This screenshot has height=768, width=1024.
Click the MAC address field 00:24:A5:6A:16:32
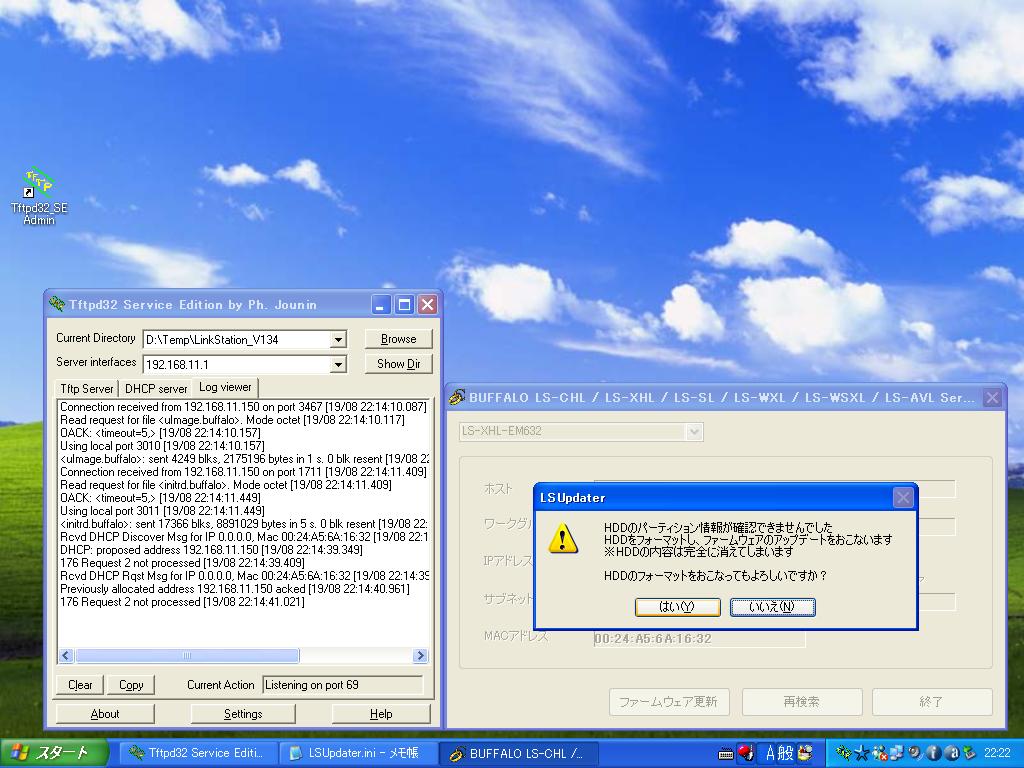[699, 639]
